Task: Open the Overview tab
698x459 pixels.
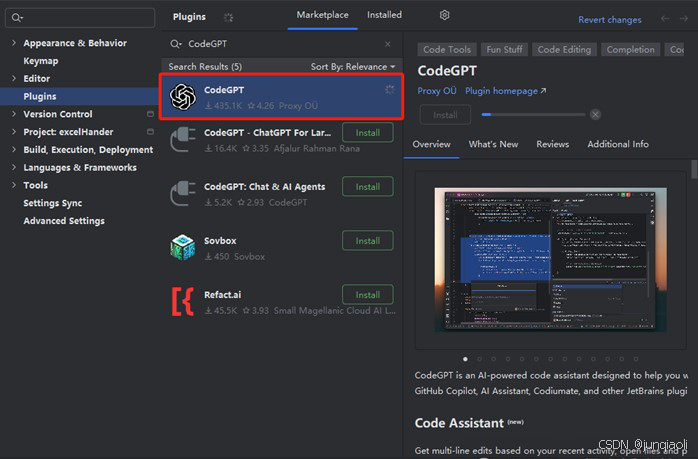Action: [x=431, y=144]
